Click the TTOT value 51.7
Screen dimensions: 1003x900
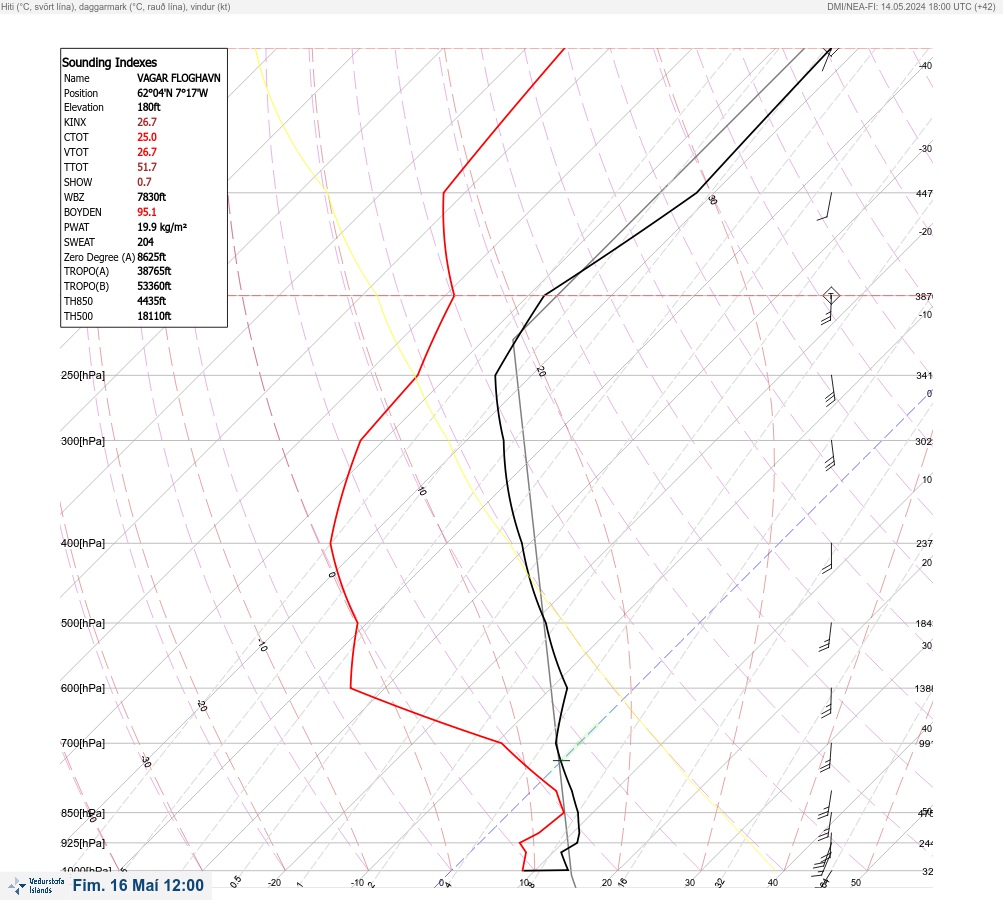tap(146, 167)
